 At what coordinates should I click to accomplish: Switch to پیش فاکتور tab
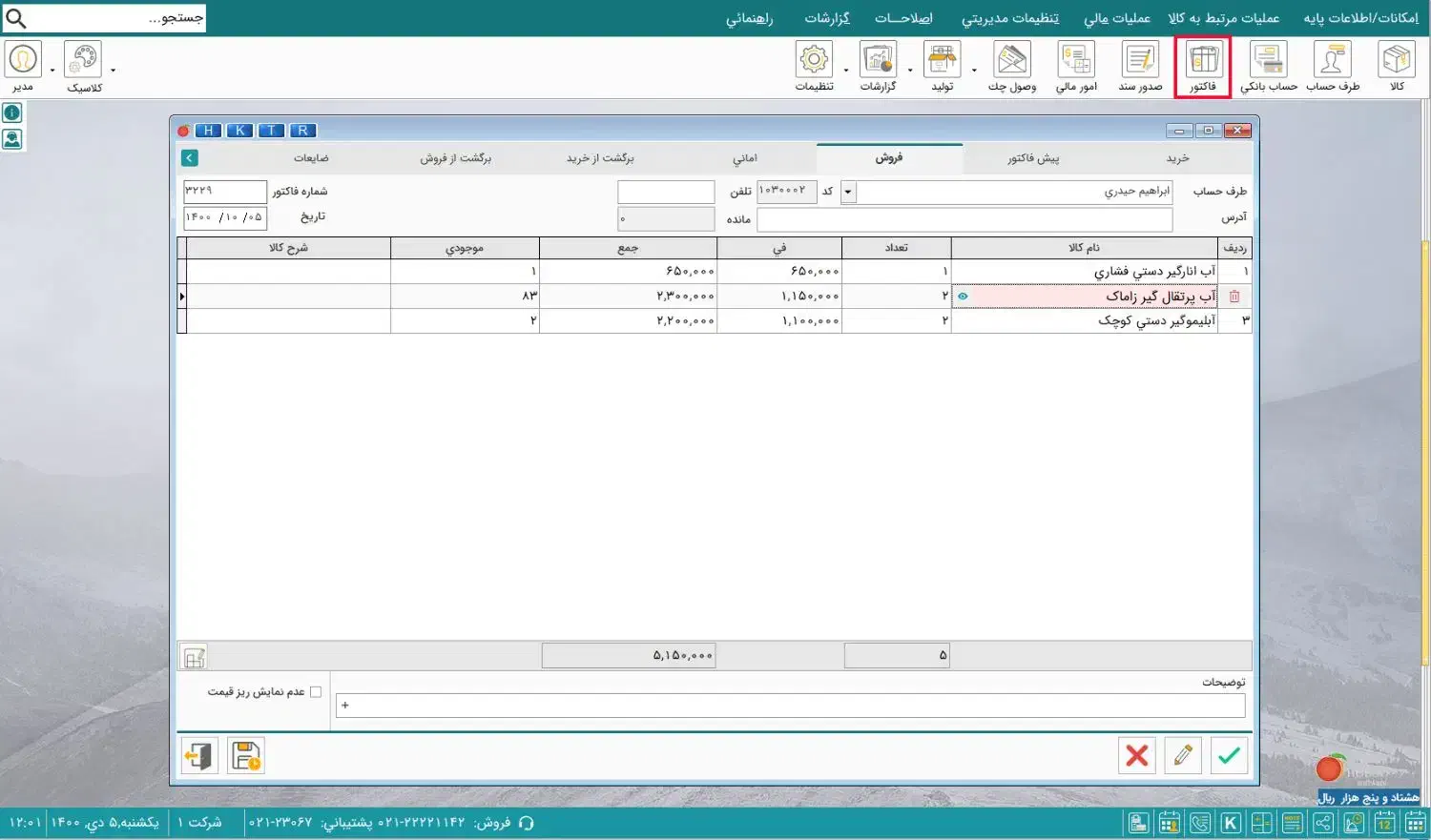(1033, 158)
